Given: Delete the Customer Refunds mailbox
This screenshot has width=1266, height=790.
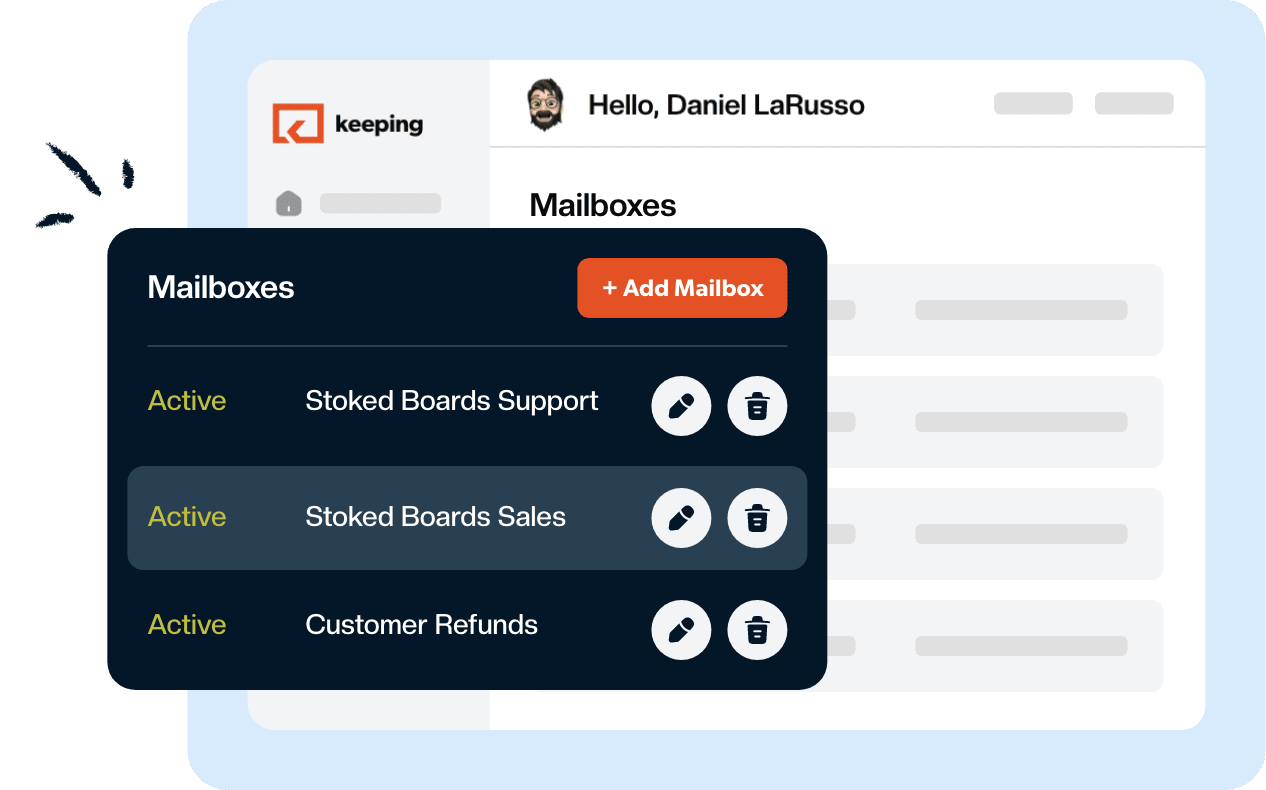Looking at the screenshot, I should pyautogui.click(x=757, y=630).
